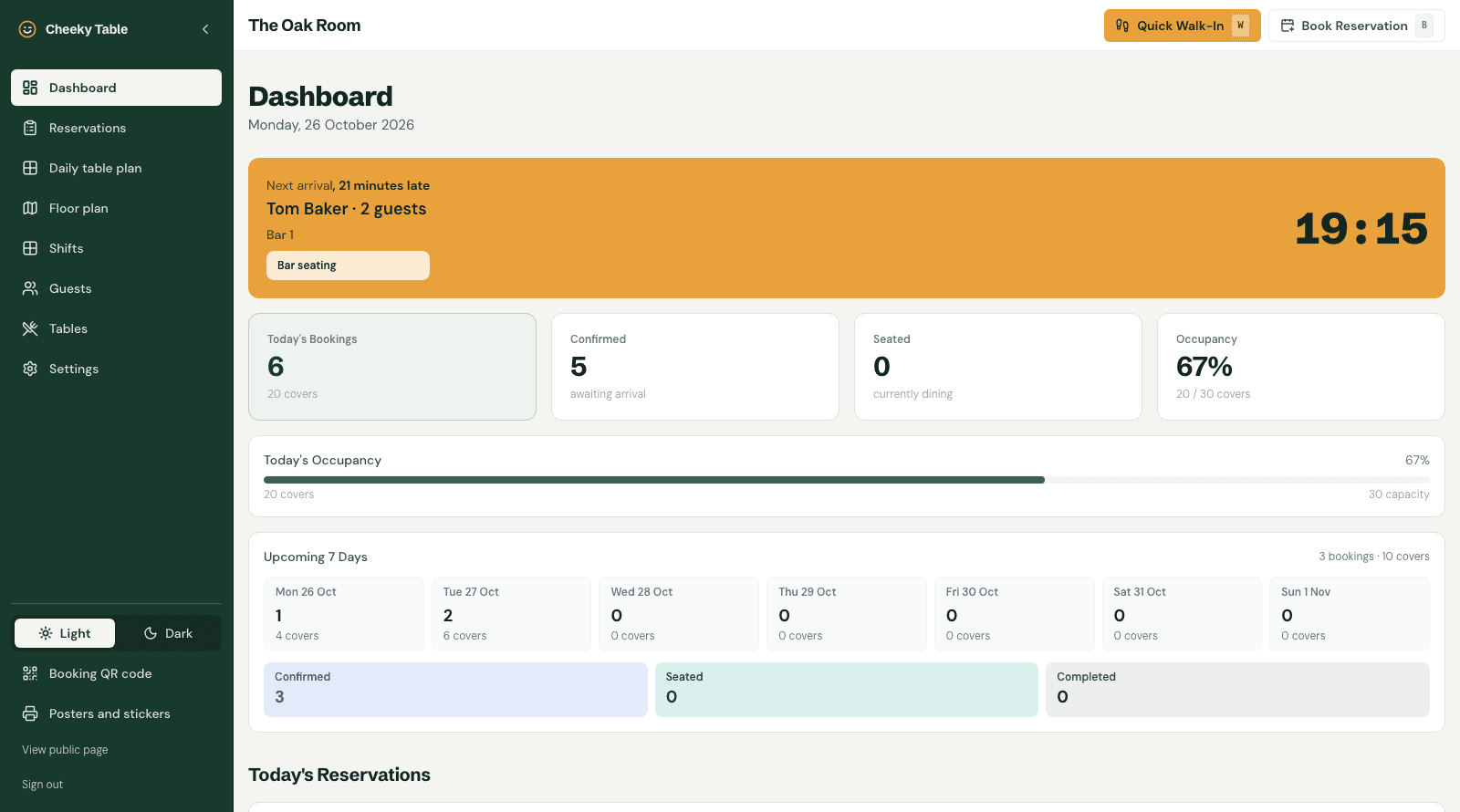Image resolution: width=1460 pixels, height=812 pixels.
Task: Click Tom Baker next arrival banner
Action: pos(847,228)
